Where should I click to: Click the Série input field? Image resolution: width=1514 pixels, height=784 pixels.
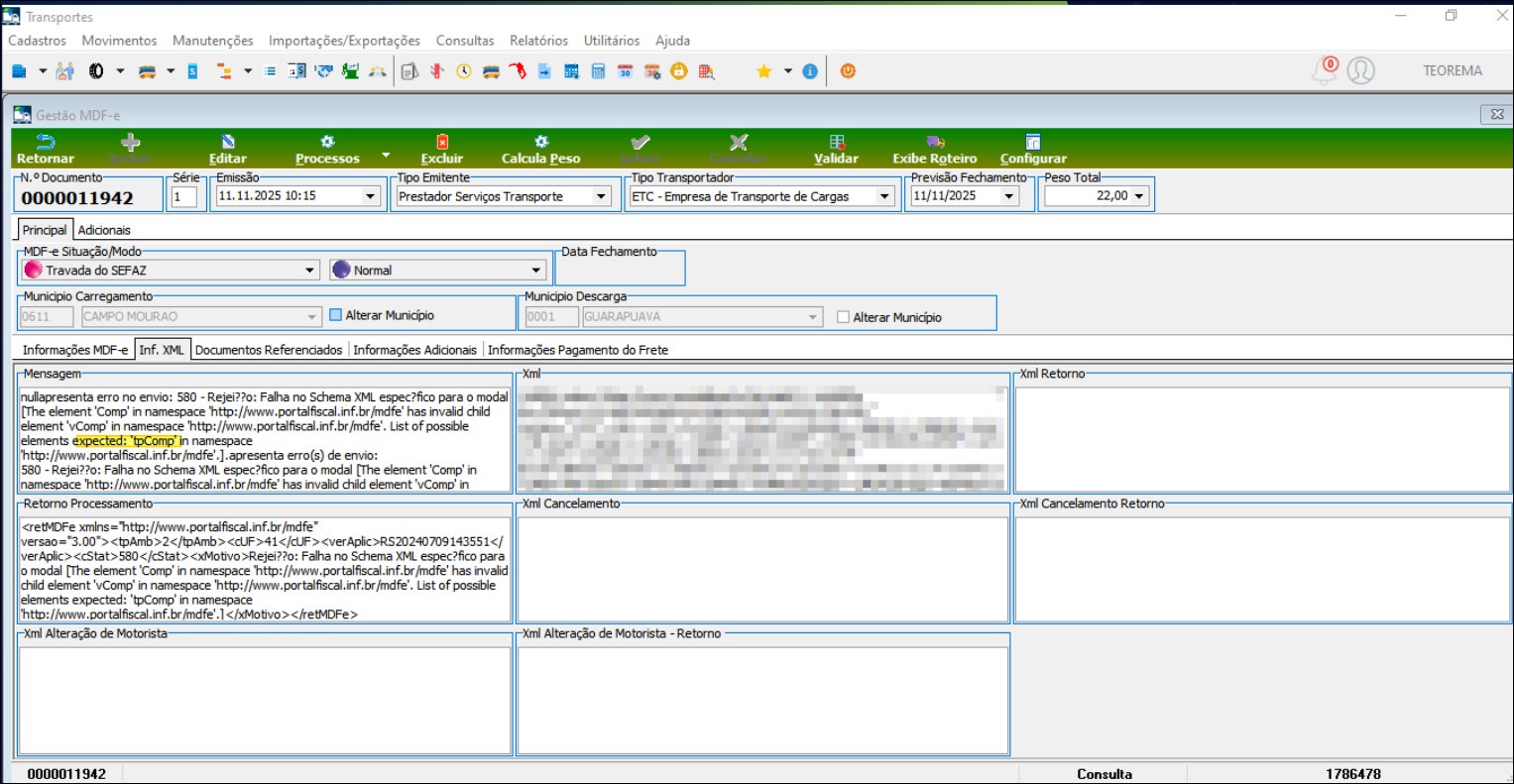(184, 196)
